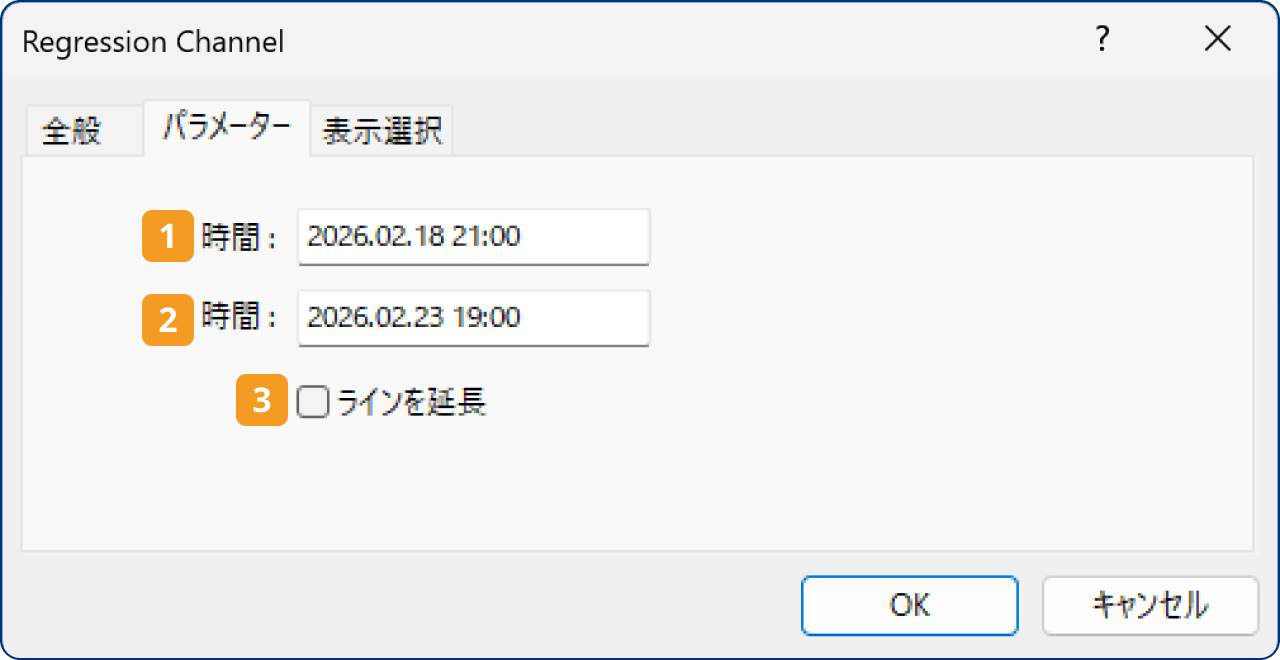Click the orange badge numbered 1
The image size is (1280, 660).
[x=167, y=237]
